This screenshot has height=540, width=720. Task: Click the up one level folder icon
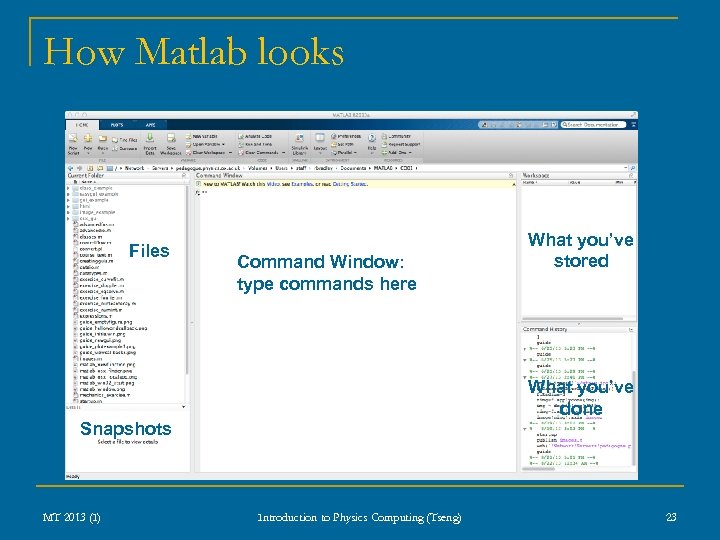90,168
